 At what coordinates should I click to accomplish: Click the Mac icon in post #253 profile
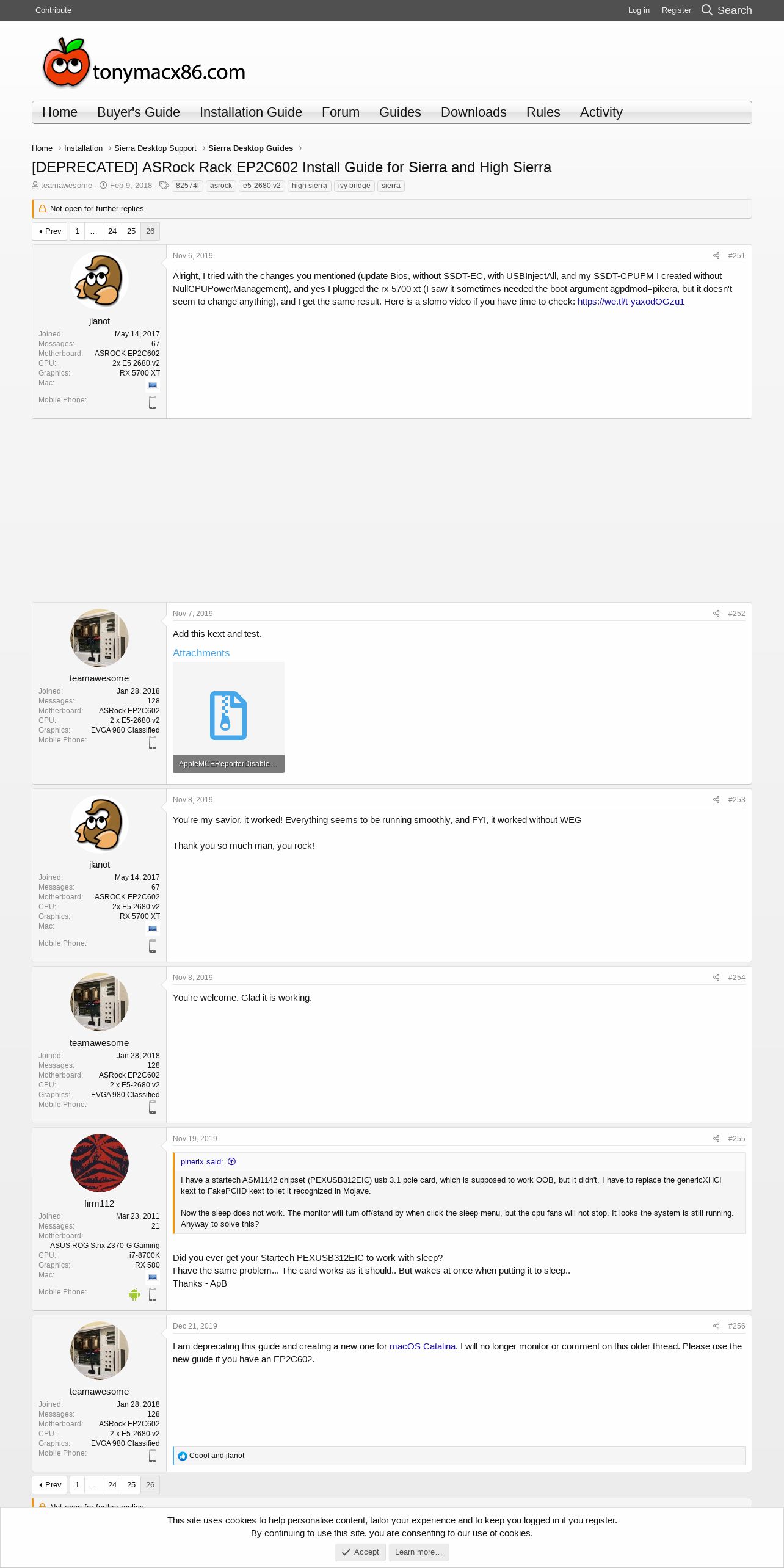tap(153, 928)
